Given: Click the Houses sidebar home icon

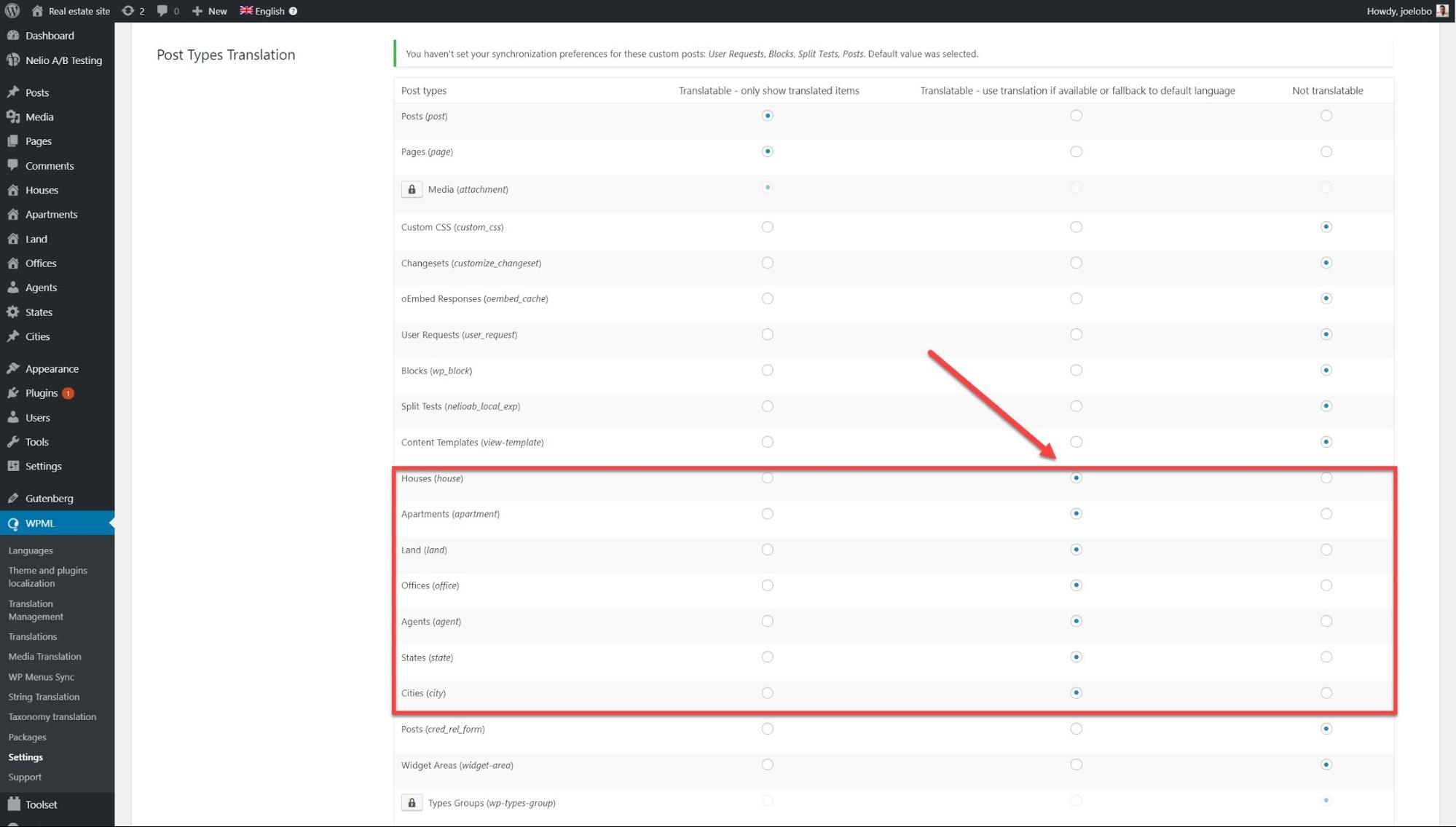Looking at the screenshot, I should (x=13, y=190).
